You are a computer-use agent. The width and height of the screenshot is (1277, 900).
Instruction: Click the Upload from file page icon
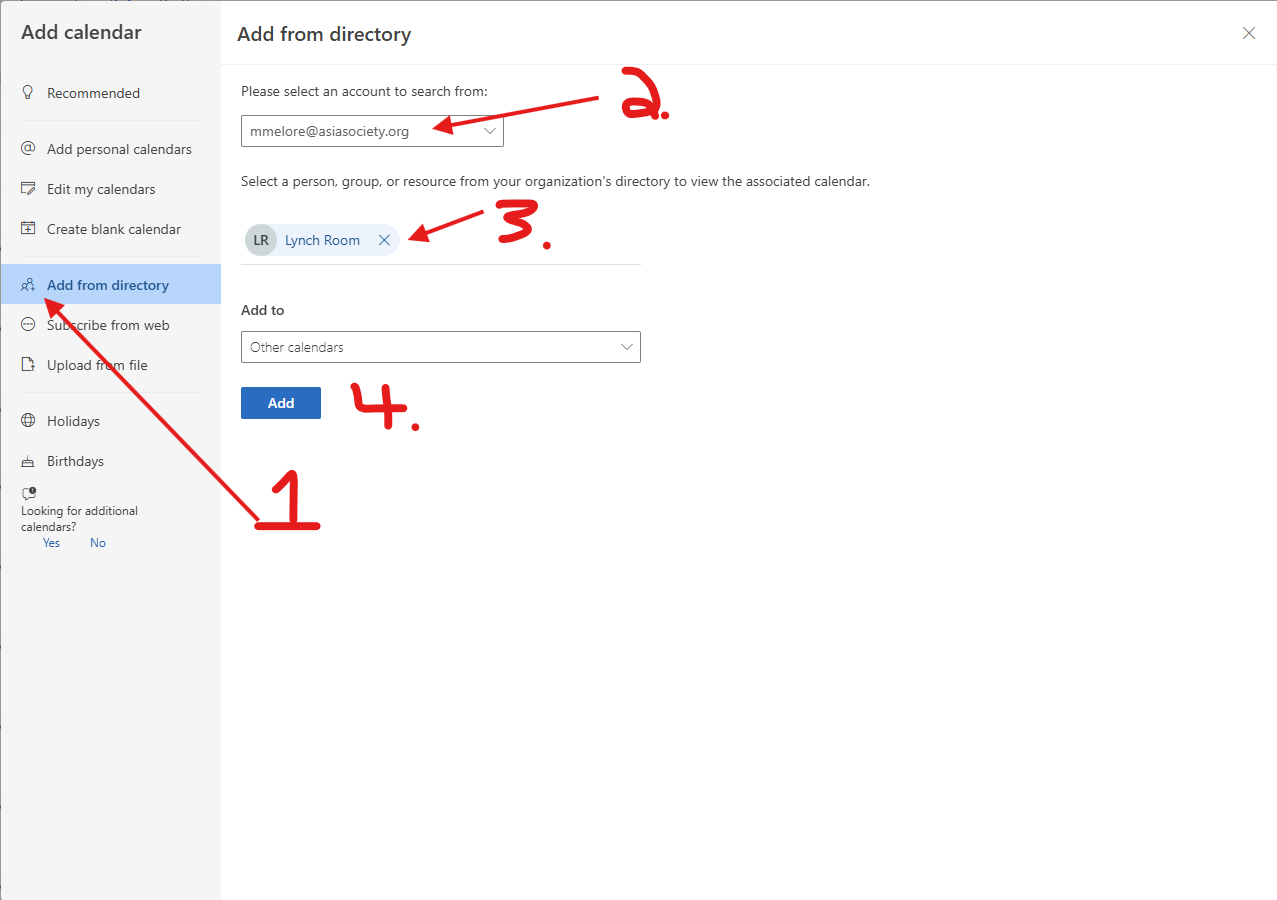pyautogui.click(x=28, y=365)
